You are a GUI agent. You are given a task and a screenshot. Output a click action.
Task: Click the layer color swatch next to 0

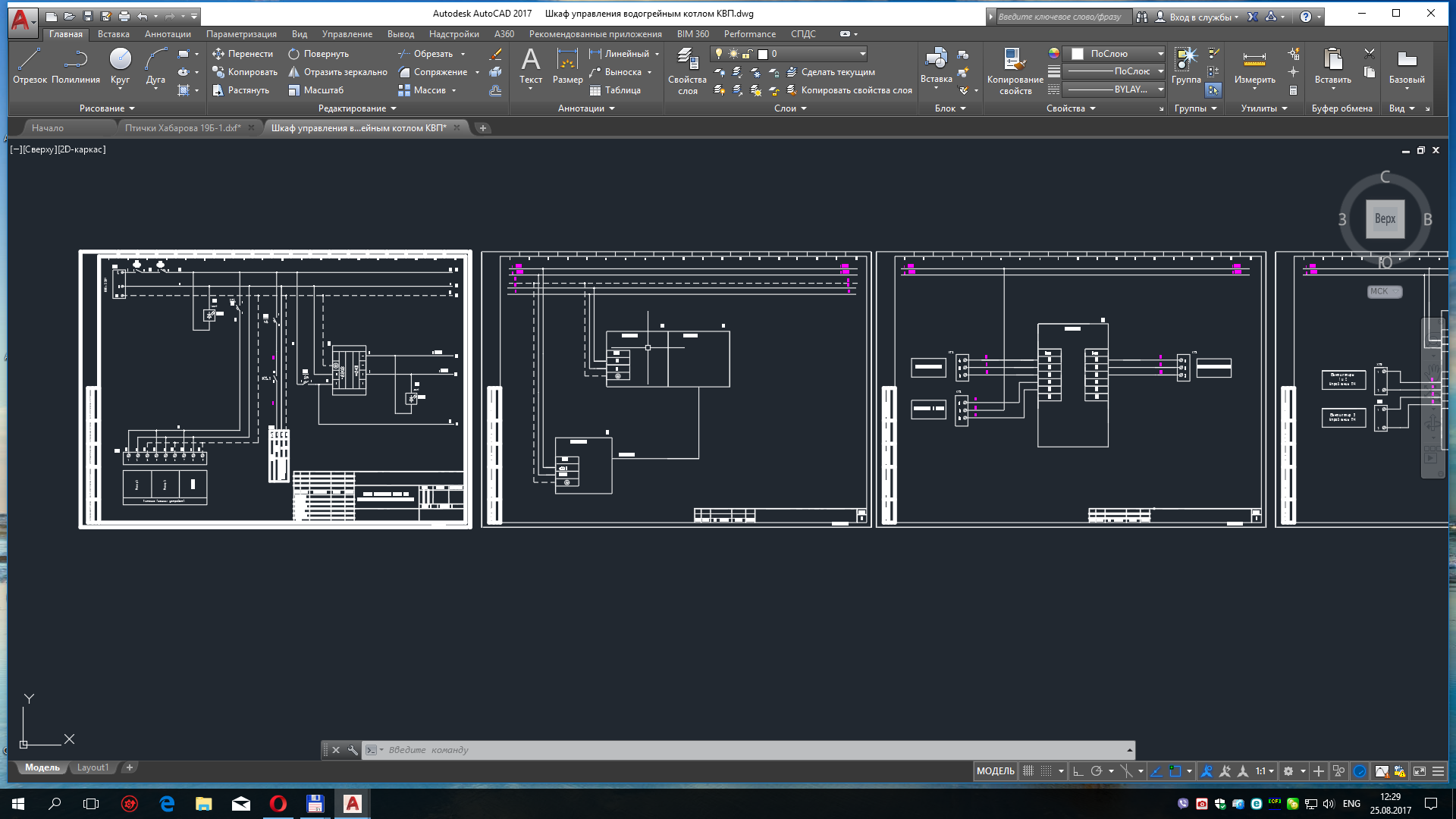click(x=763, y=54)
